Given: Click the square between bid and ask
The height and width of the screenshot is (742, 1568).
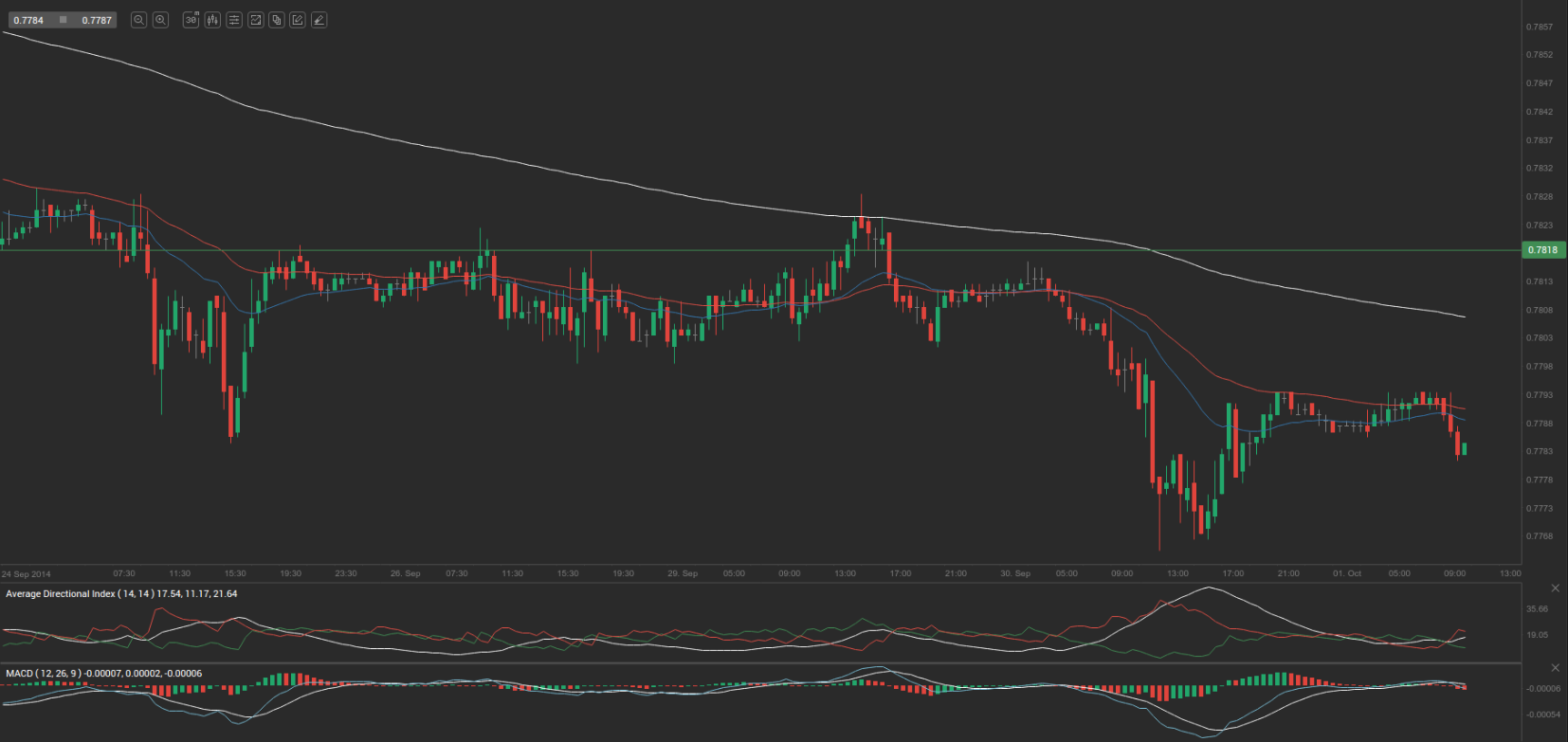Looking at the screenshot, I should click(63, 20).
